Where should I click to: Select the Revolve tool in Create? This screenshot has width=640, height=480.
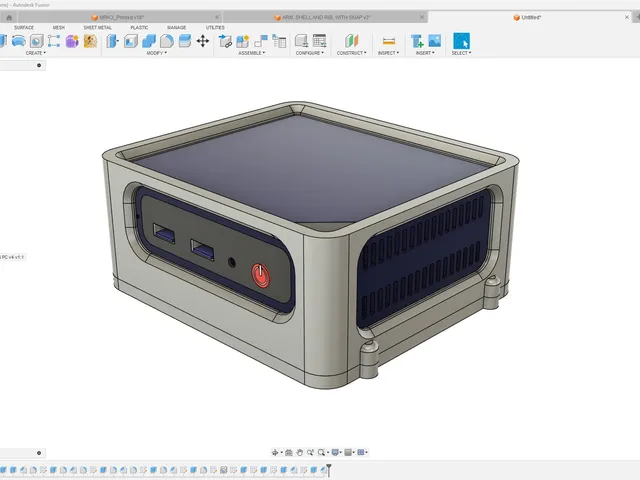pos(19,41)
